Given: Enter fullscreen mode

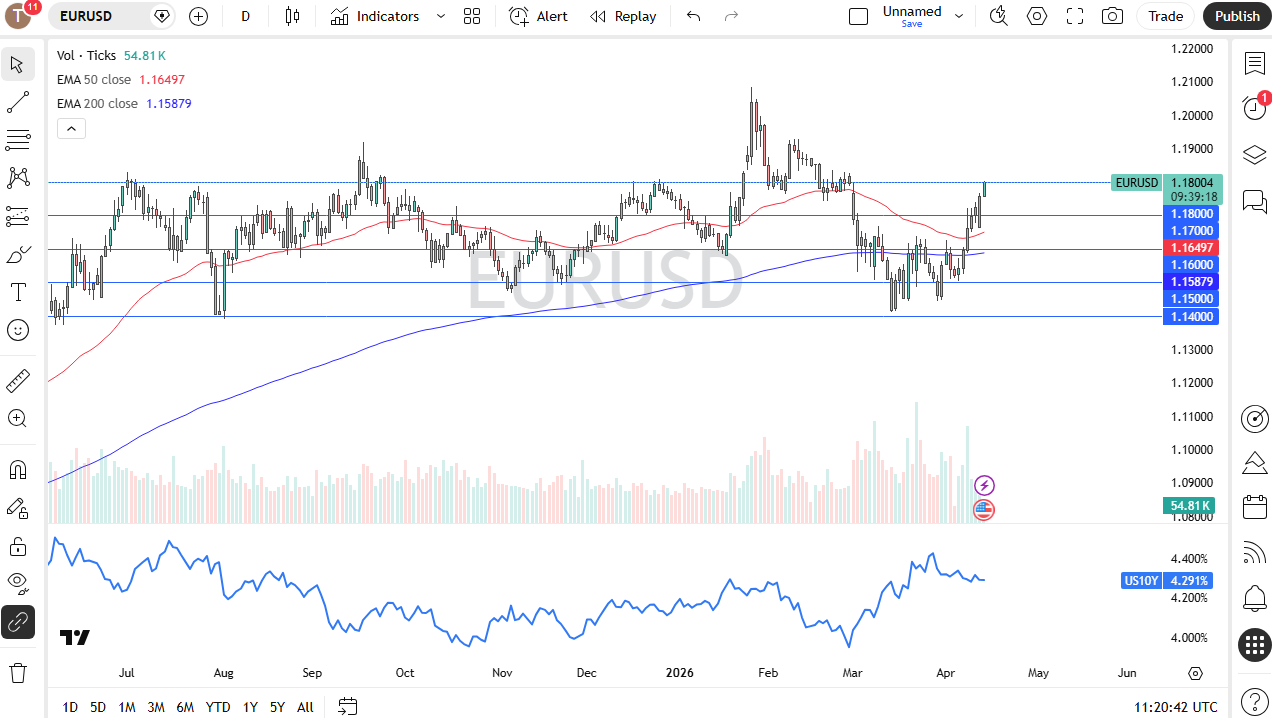Looking at the screenshot, I should point(1075,16).
